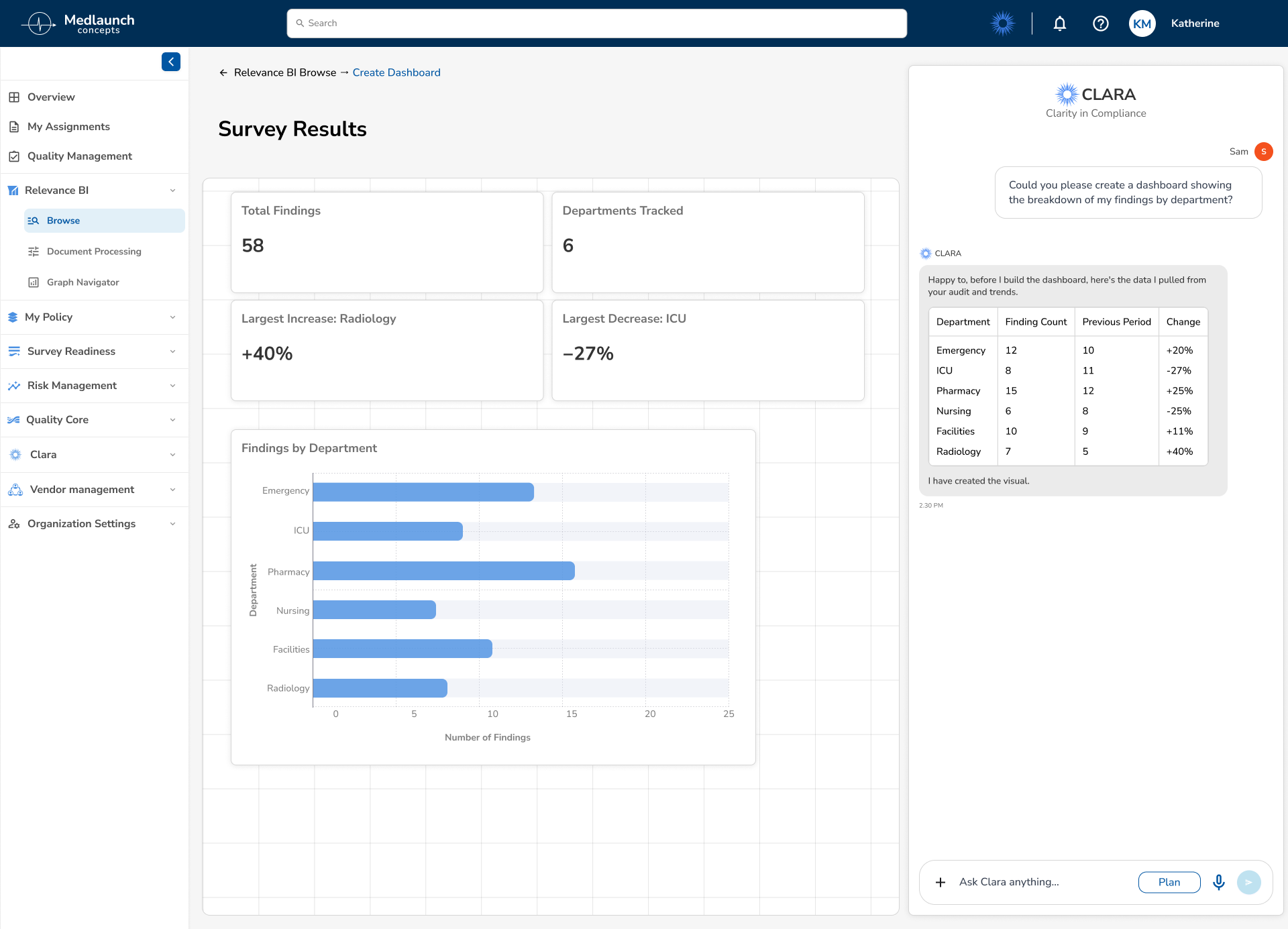
Task: Click the ICU bar in chart
Action: tap(388, 531)
